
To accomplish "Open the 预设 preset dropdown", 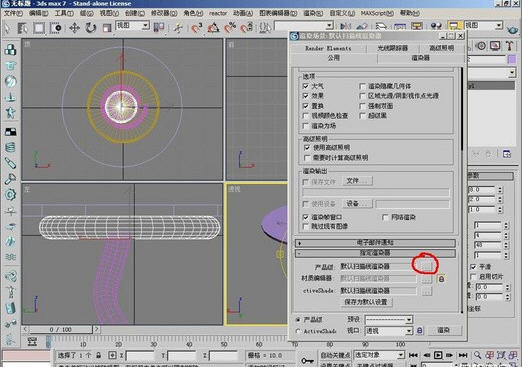I will pos(389,320).
